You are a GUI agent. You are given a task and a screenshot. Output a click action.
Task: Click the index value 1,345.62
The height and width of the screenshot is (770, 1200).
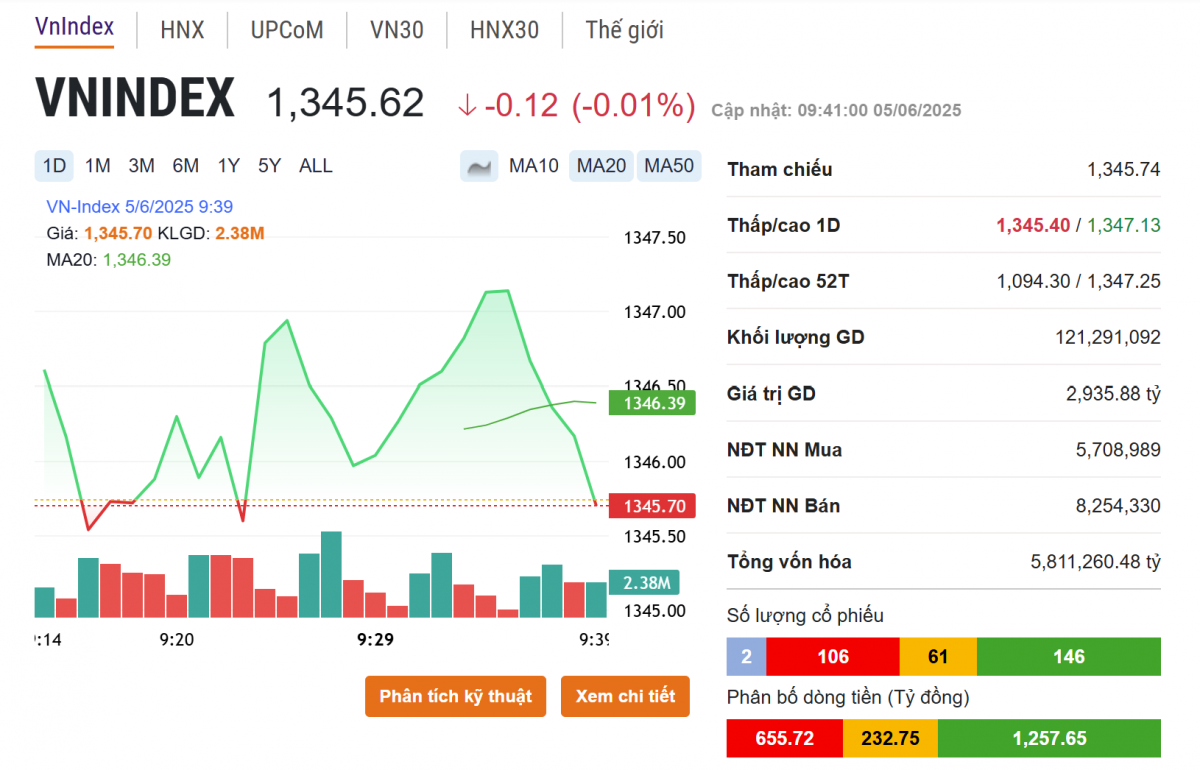[345, 103]
